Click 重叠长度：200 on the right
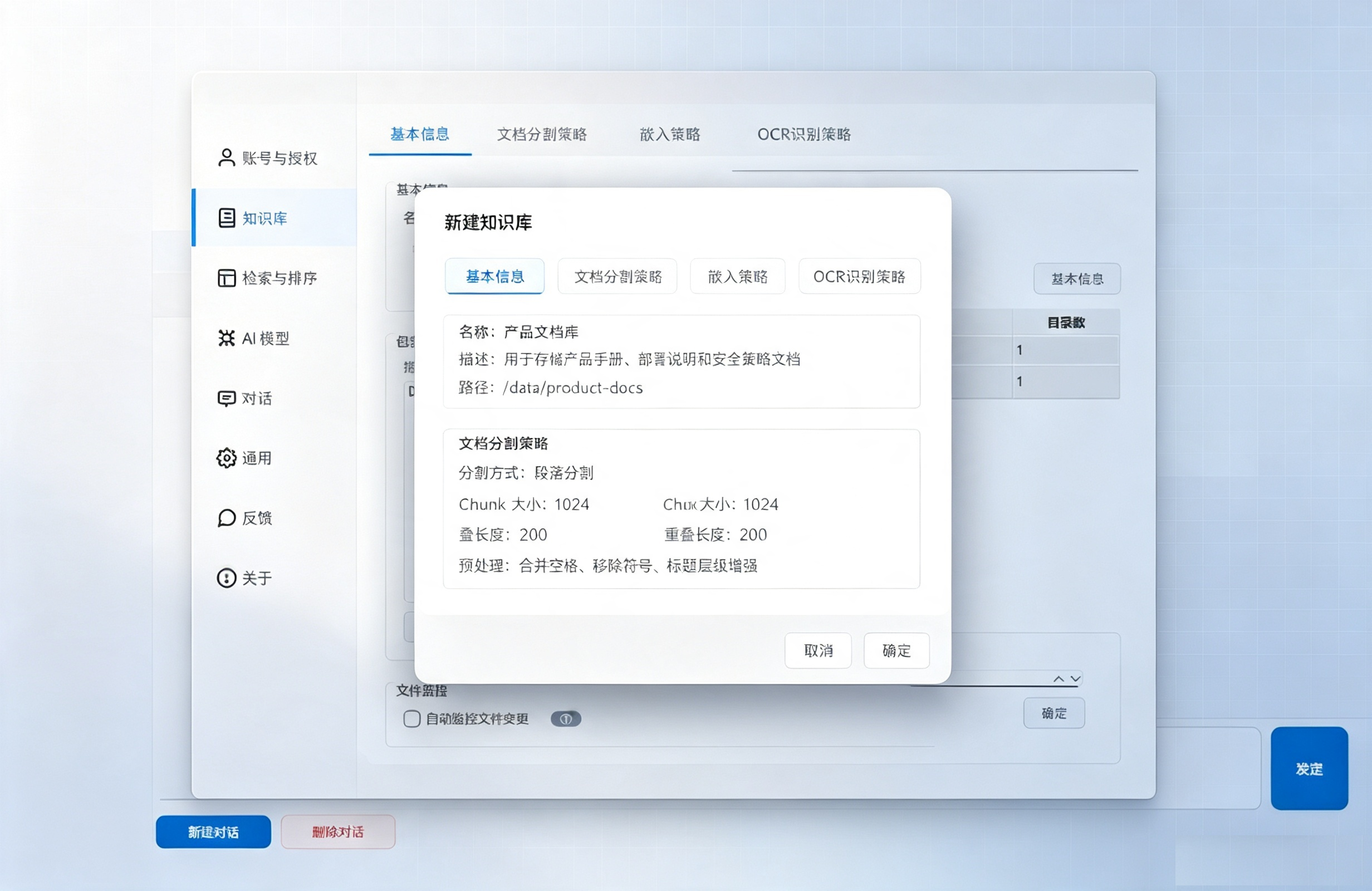The width and height of the screenshot is (1372, 891). click(716, 535)
